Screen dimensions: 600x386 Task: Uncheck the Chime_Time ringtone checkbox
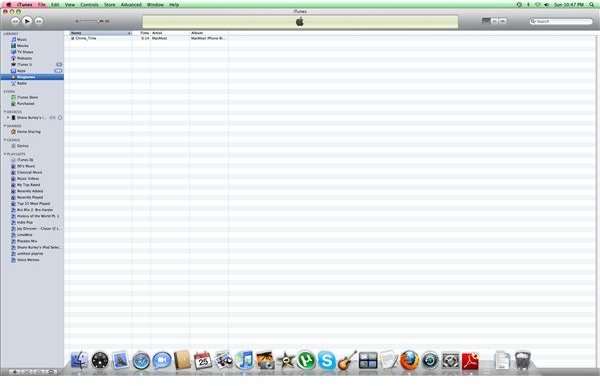coord(72,38)
